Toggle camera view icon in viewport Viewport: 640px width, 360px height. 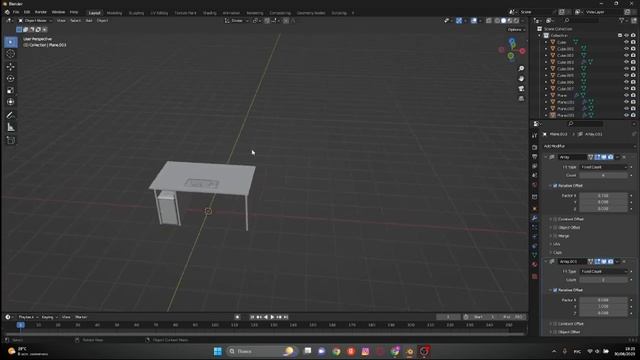pyautogui.click(x=521, y=89)
